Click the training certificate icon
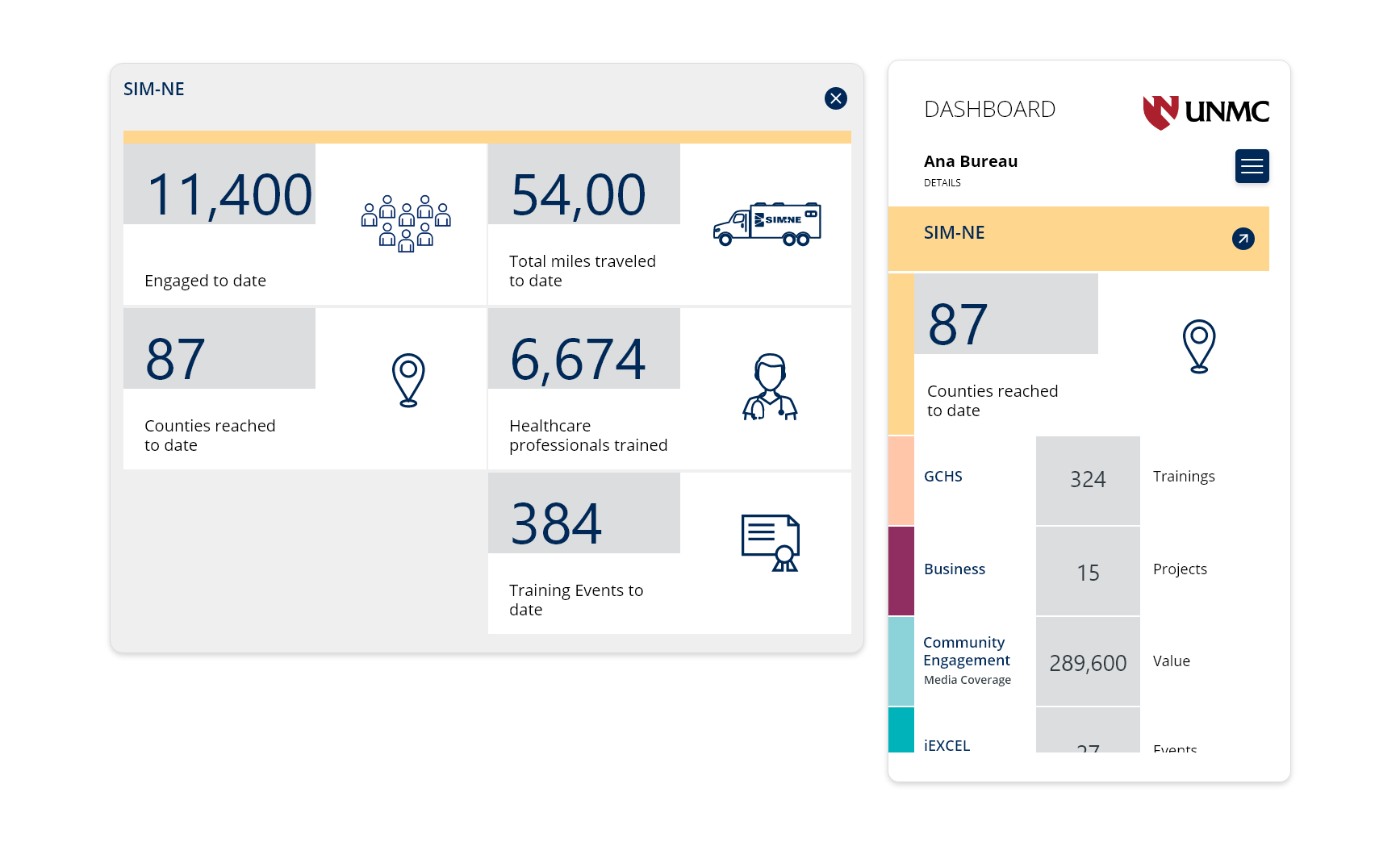The width and height of the screenshot is (1400, 842). tap(771, 543)
